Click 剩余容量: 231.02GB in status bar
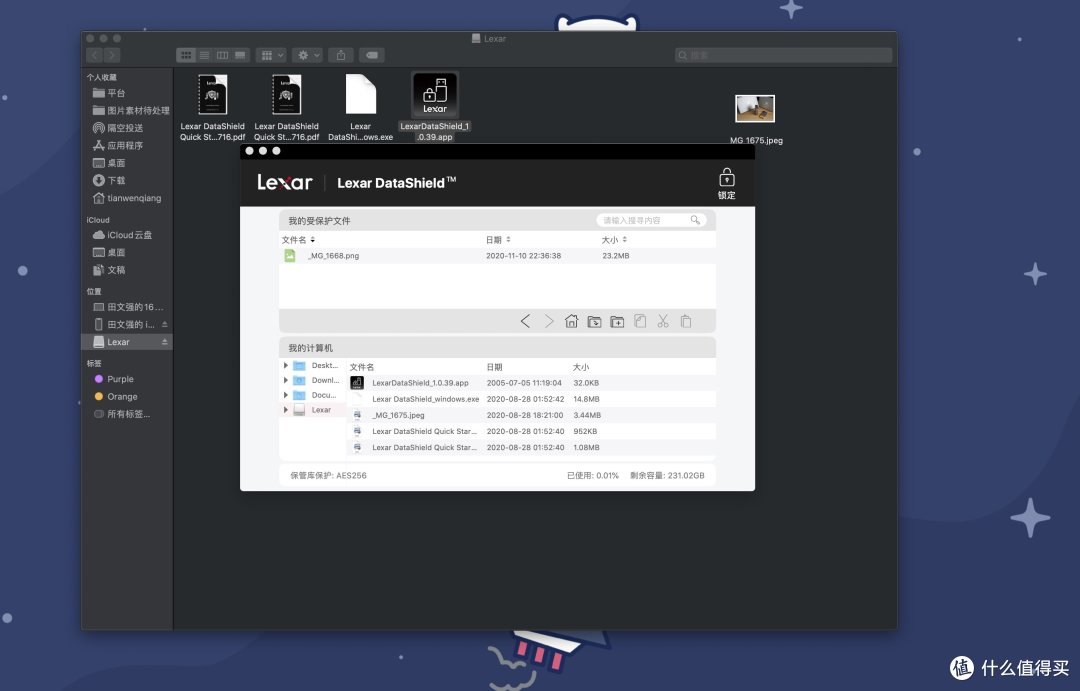This screenshot has width=1080, height=691. click(x=667, y=475)
